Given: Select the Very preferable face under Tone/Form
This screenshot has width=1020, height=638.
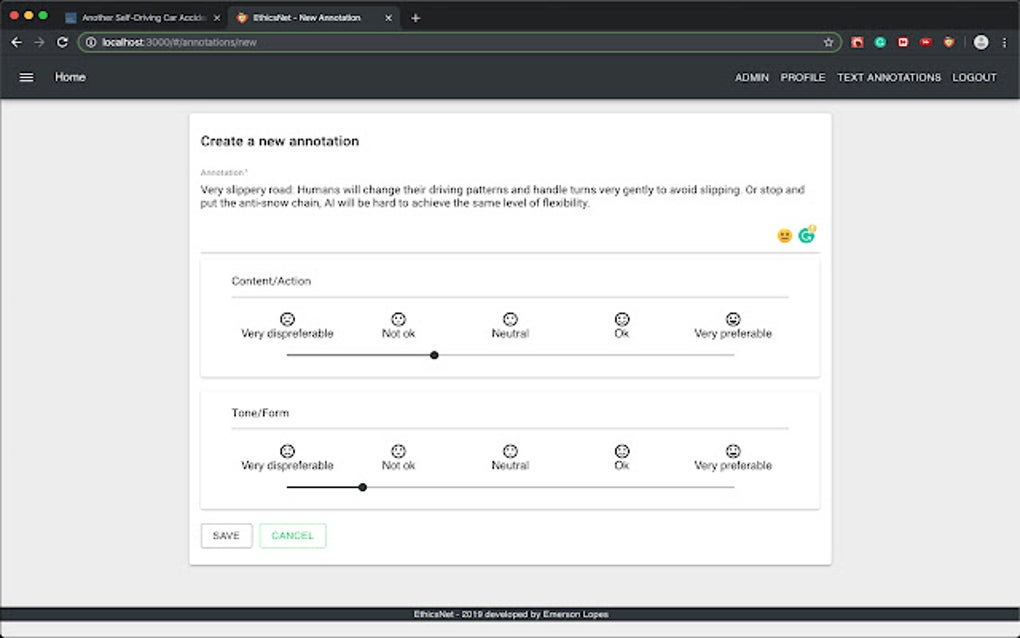Looking at the screenshot, I should [733, 450].
